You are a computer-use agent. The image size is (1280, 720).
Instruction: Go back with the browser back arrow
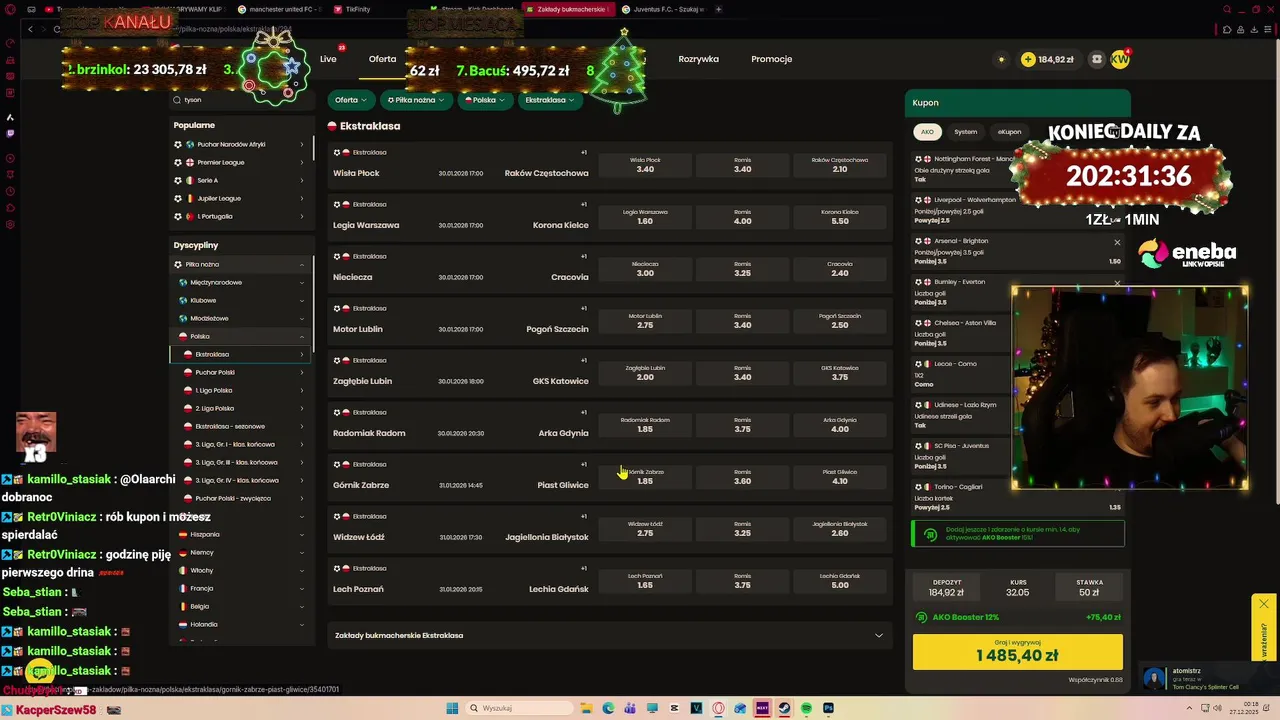pyautogui.click(x=30, y=29)
